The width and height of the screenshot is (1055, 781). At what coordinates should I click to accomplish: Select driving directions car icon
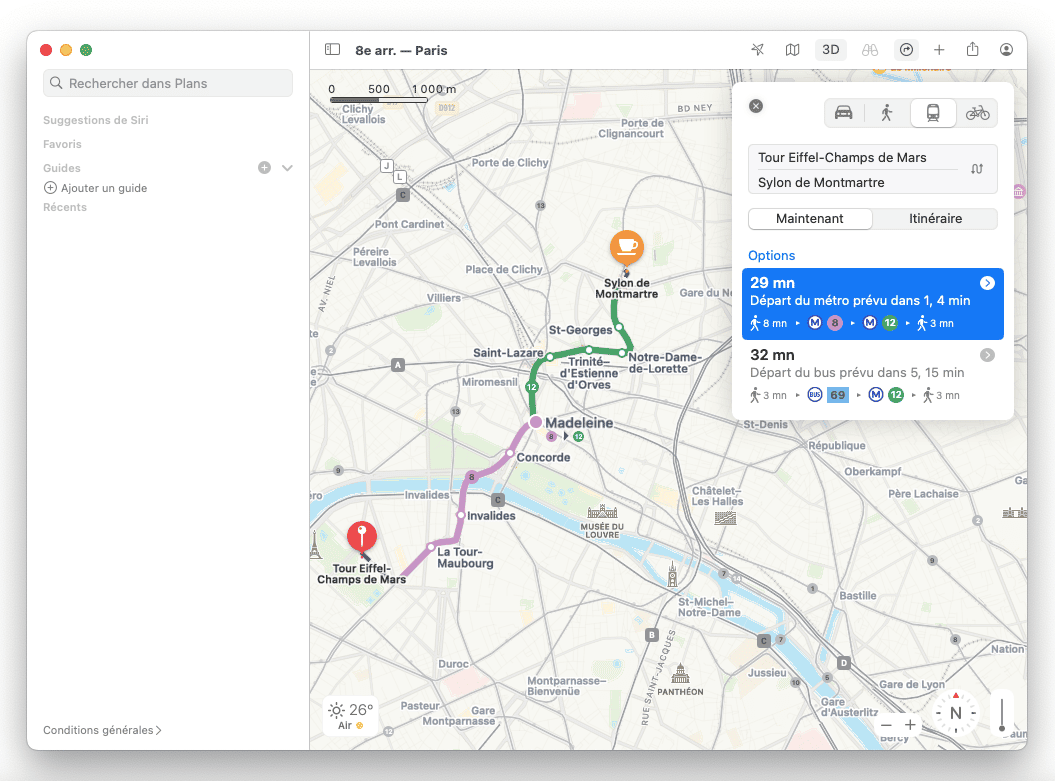tap(844, 113)
